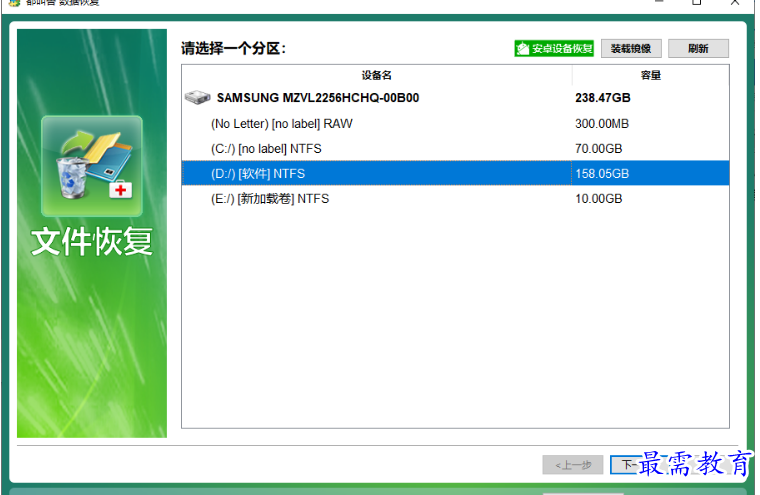Maximize the data recovery window
Screen dimensions: 760x495
[x=697, y=2]
